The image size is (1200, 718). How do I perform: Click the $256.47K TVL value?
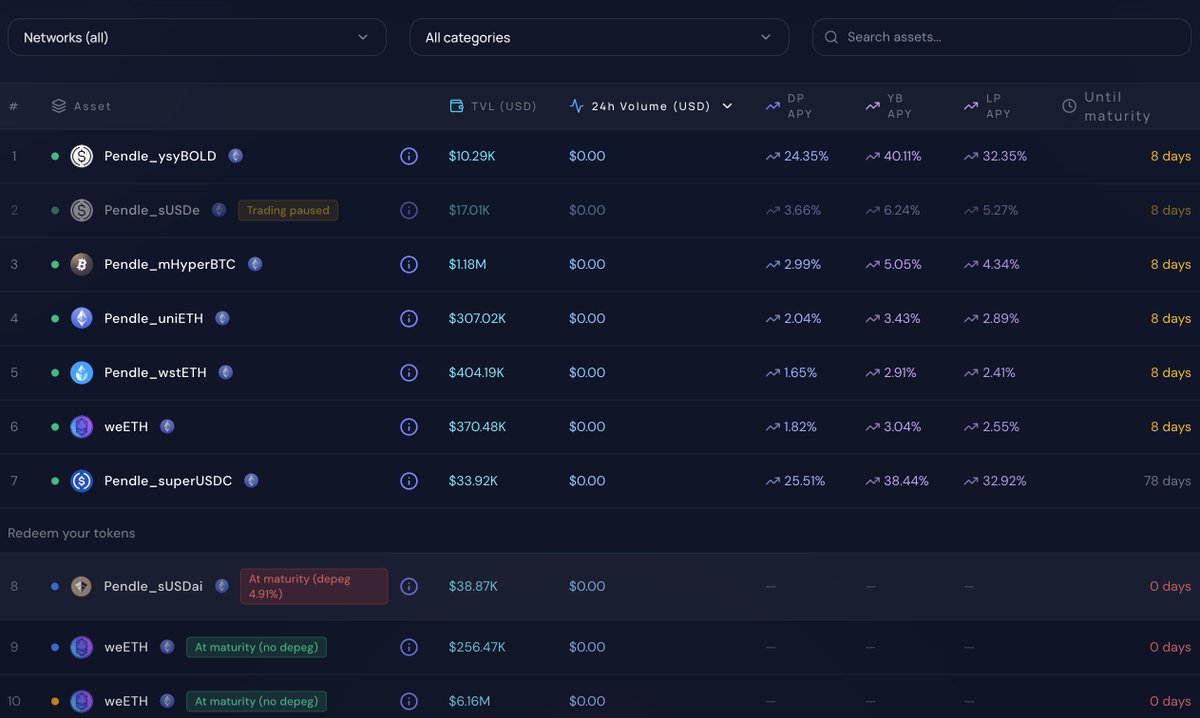coord(477,647)
